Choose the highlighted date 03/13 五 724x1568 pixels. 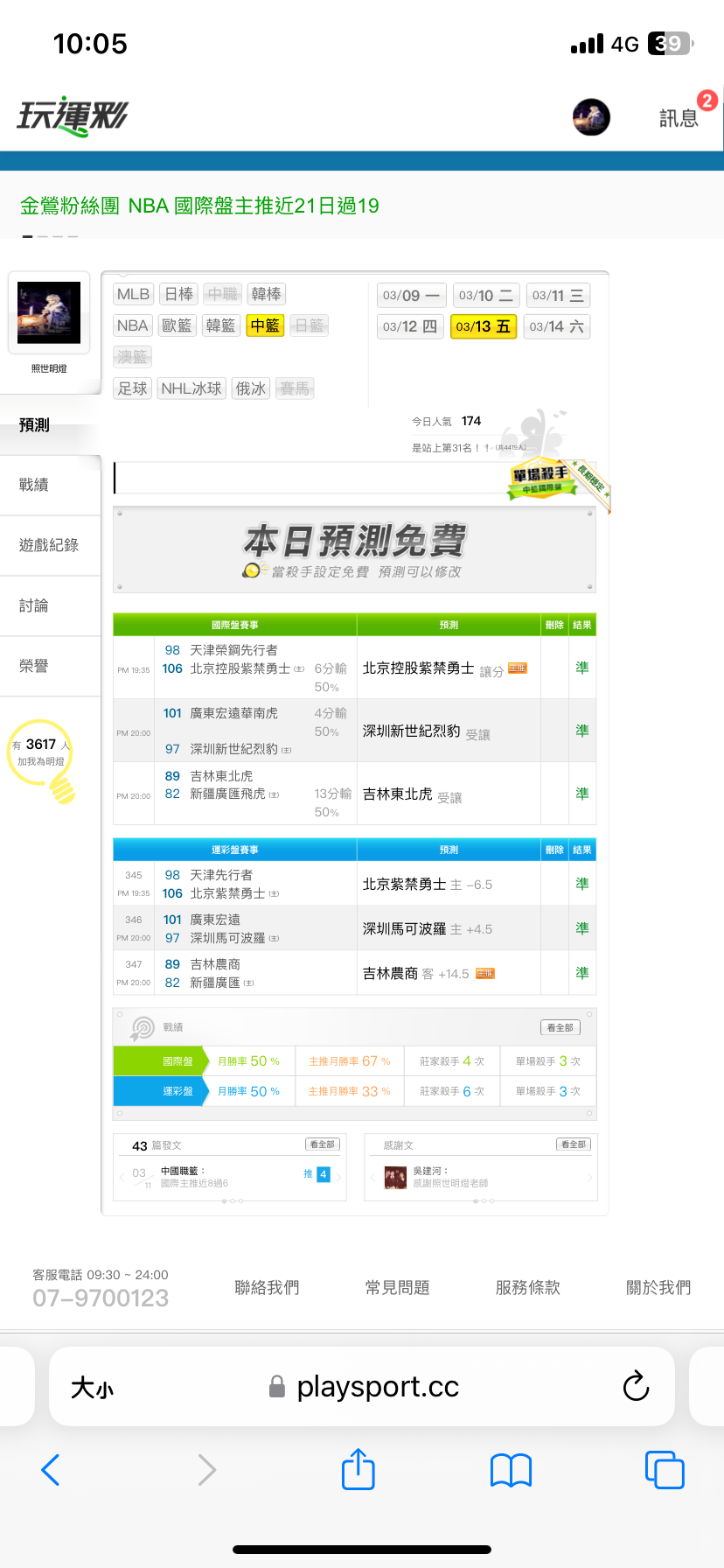(x=484, y=326)
